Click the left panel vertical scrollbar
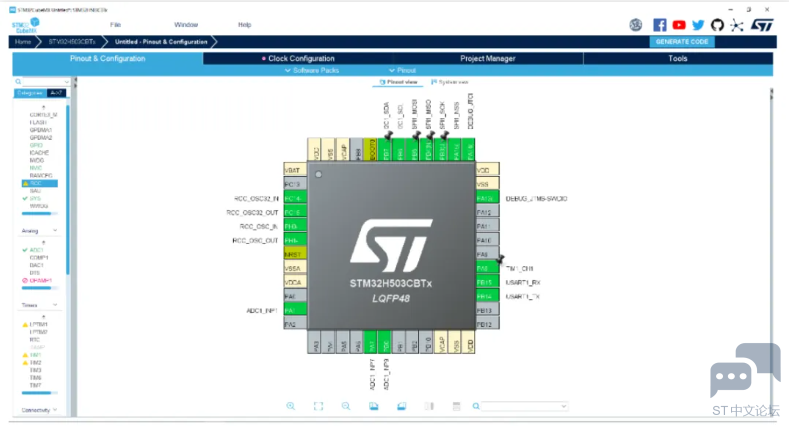Viewport: 789px width, 426px height. click(x=68, y=189)
